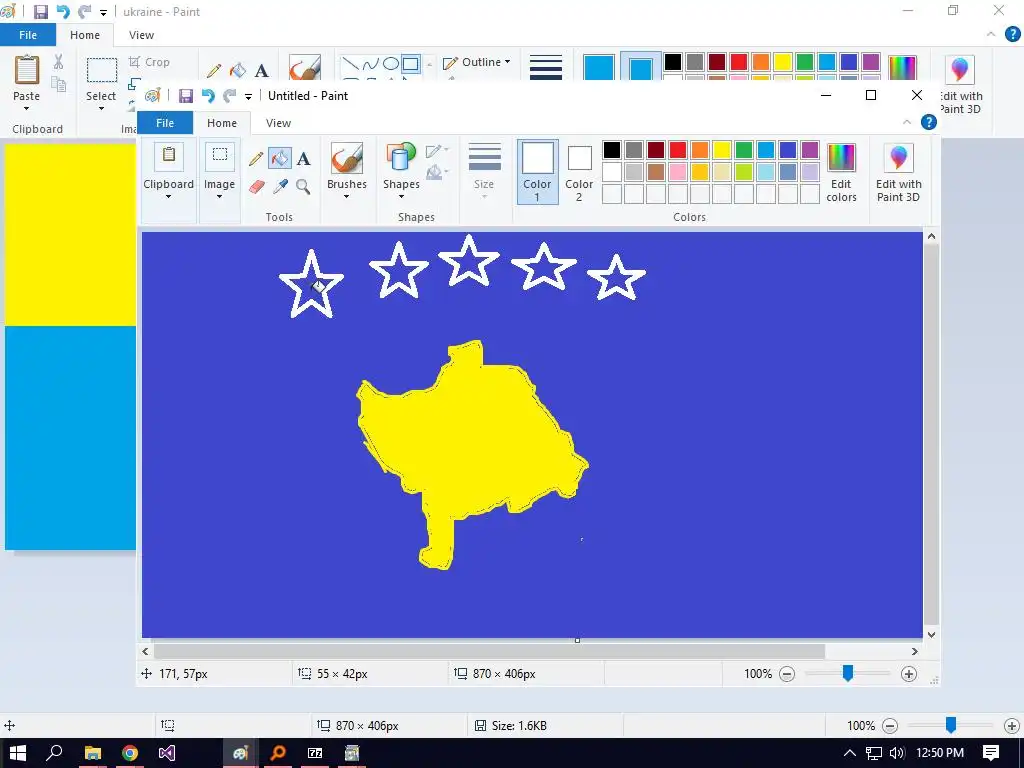
Task: Open the Shapes gallery dropdown
Action: (401, 197)
